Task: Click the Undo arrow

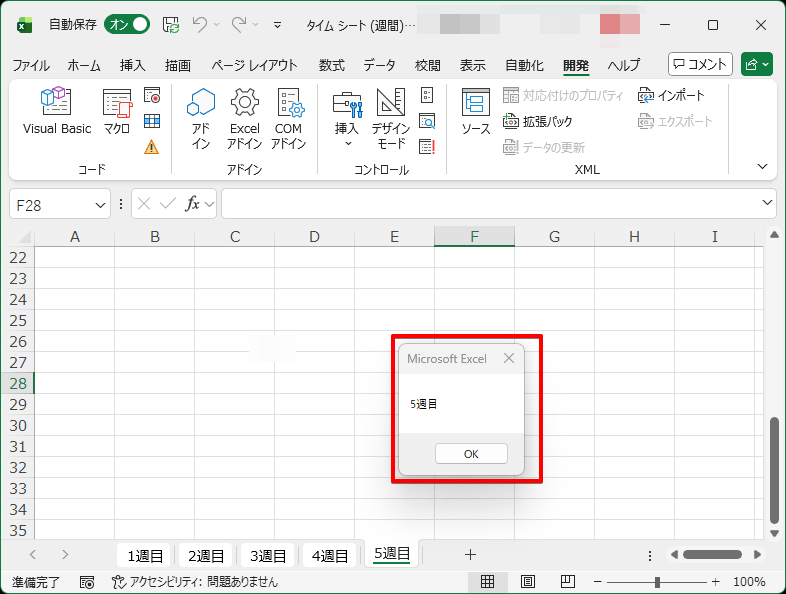Action: (x=200, y=24)
